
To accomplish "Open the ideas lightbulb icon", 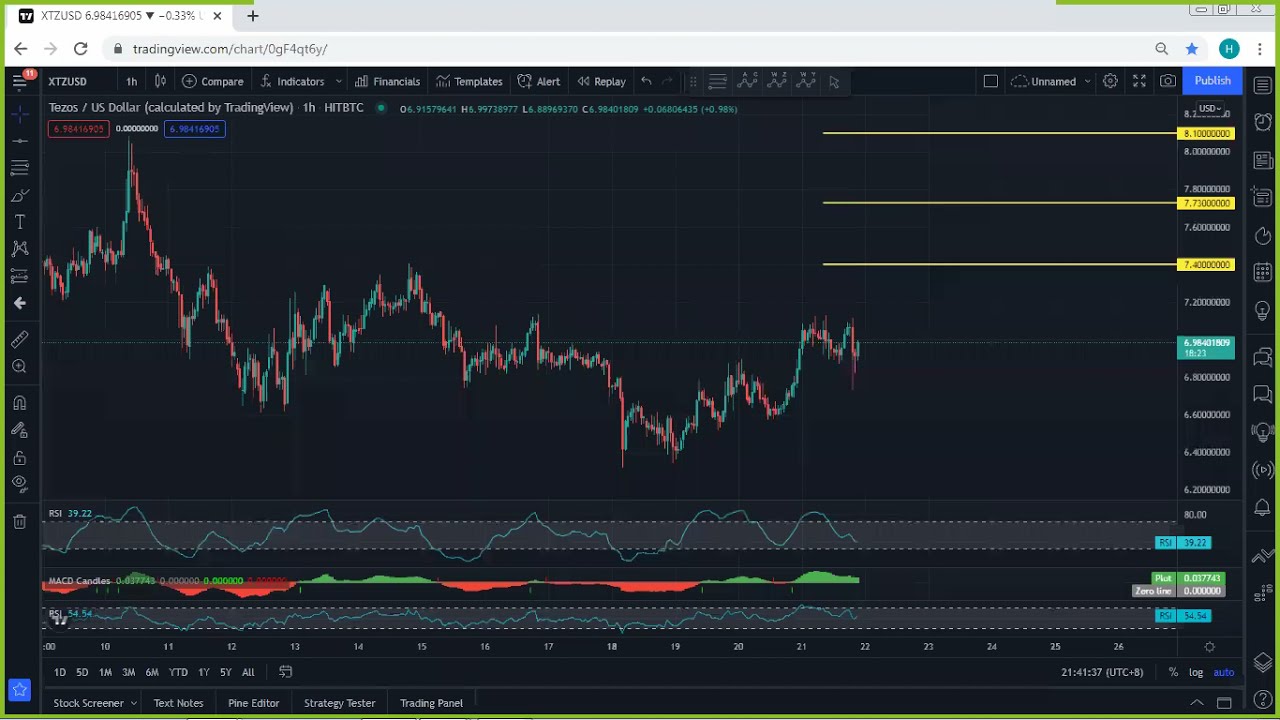I will click(x=1262, y=313).
